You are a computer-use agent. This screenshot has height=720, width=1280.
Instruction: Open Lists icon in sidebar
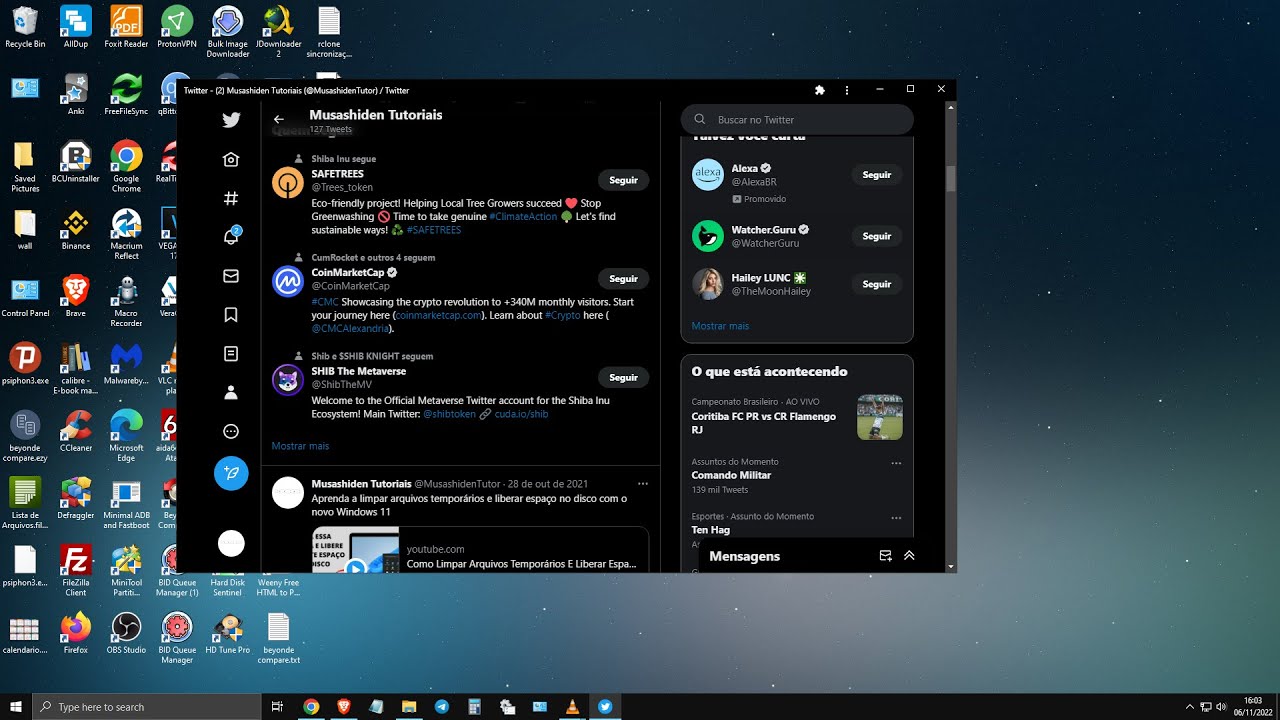coord(231,354)
